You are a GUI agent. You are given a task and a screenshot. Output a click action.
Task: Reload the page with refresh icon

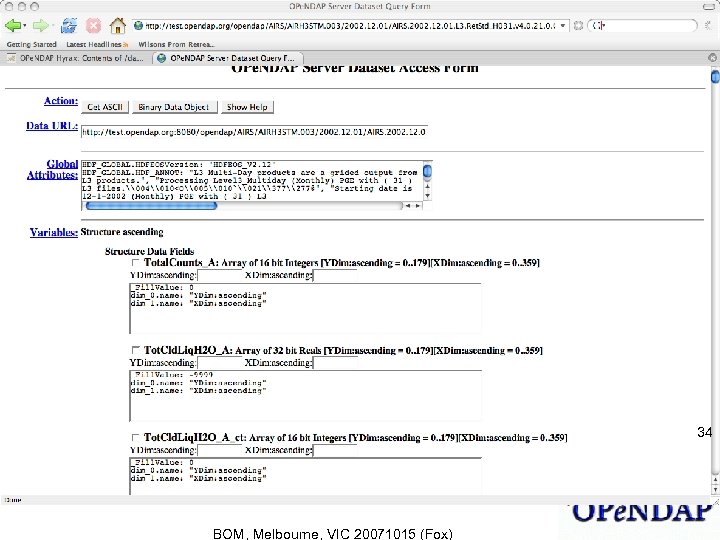[69, 25]
